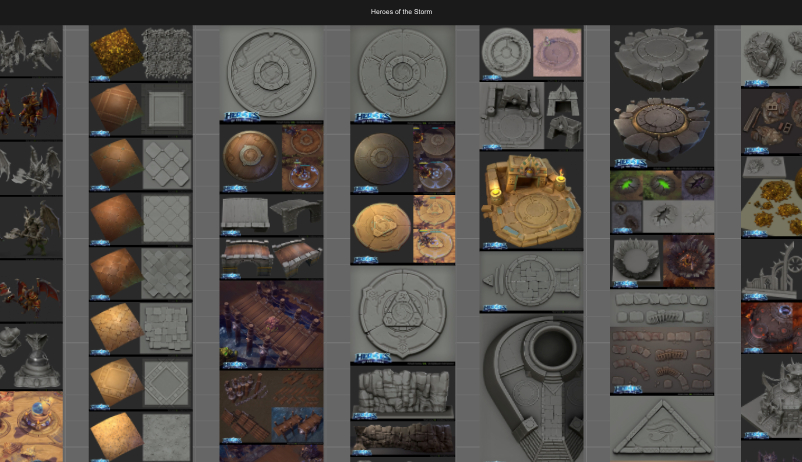The width and height of the screenshot is (802, 462).
Task: Open the grey debris pile sculpt thumbnail
Action: pos(771,56)
